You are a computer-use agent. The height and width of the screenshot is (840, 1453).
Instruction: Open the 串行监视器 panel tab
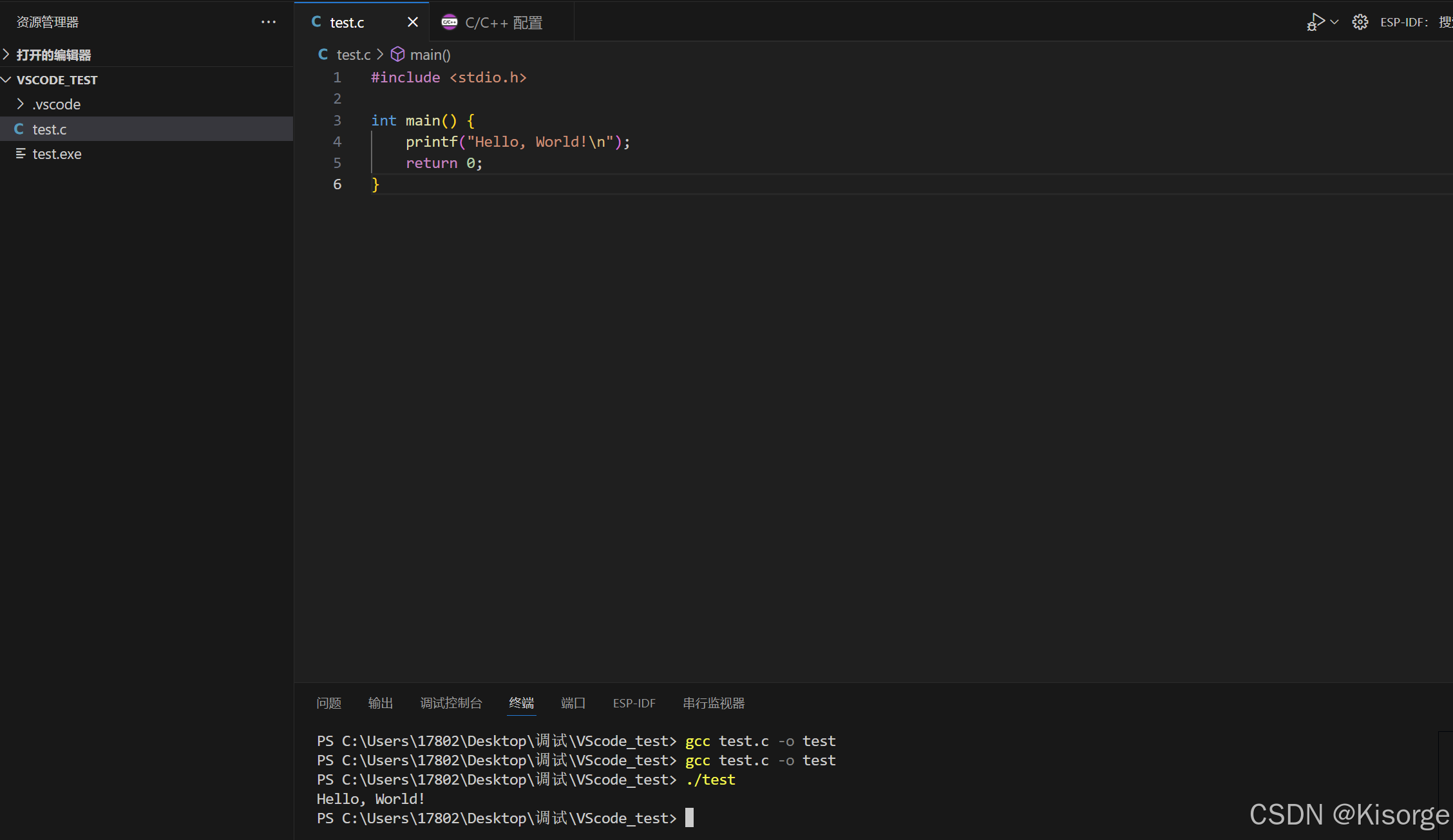(714, 703)
